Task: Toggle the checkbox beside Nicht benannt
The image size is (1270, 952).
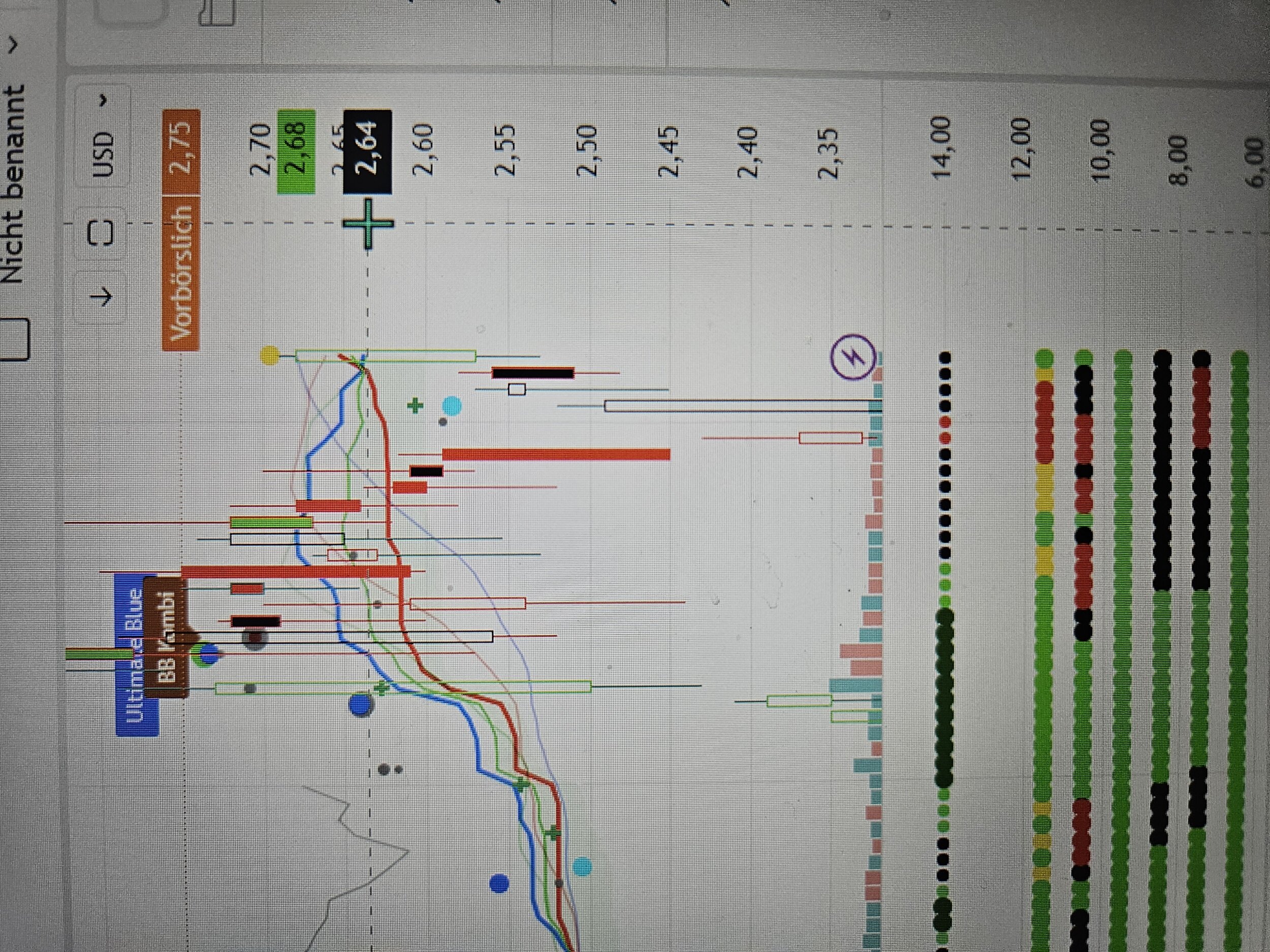Action: click(x=14, y=339)
